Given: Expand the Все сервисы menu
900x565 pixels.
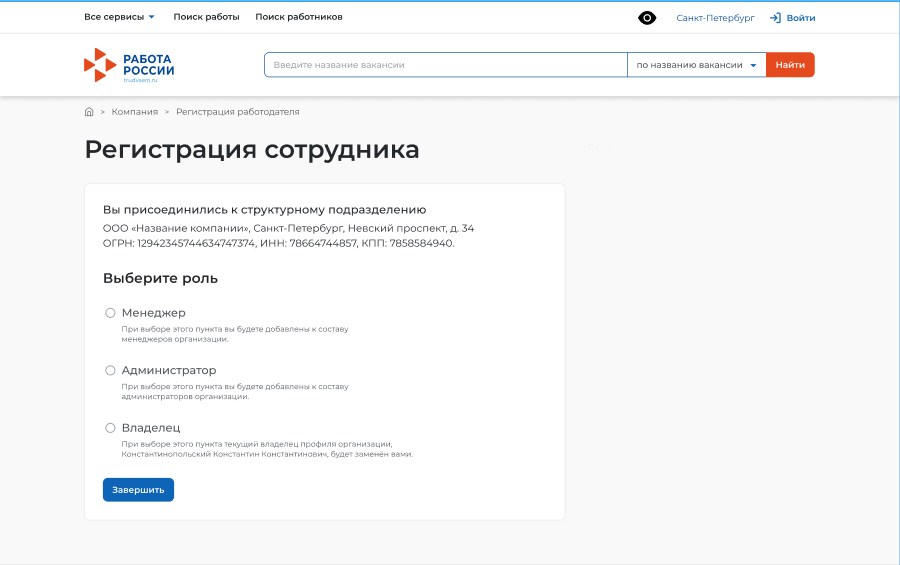Looking at the screenshot, I should coord(112,18).
